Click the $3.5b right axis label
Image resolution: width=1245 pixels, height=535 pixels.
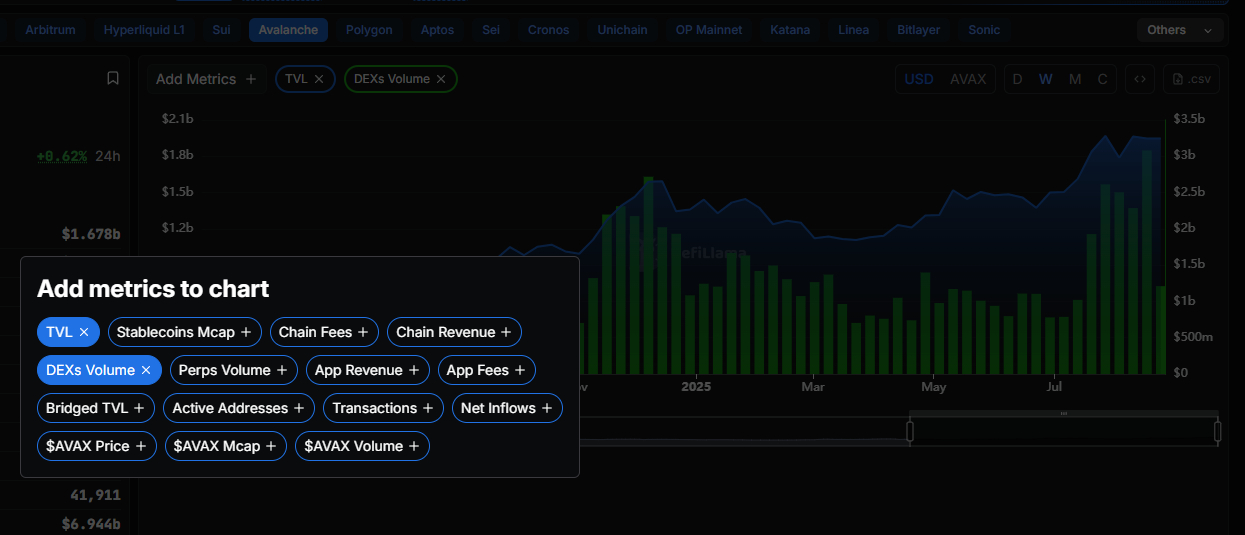[1191, 119]
